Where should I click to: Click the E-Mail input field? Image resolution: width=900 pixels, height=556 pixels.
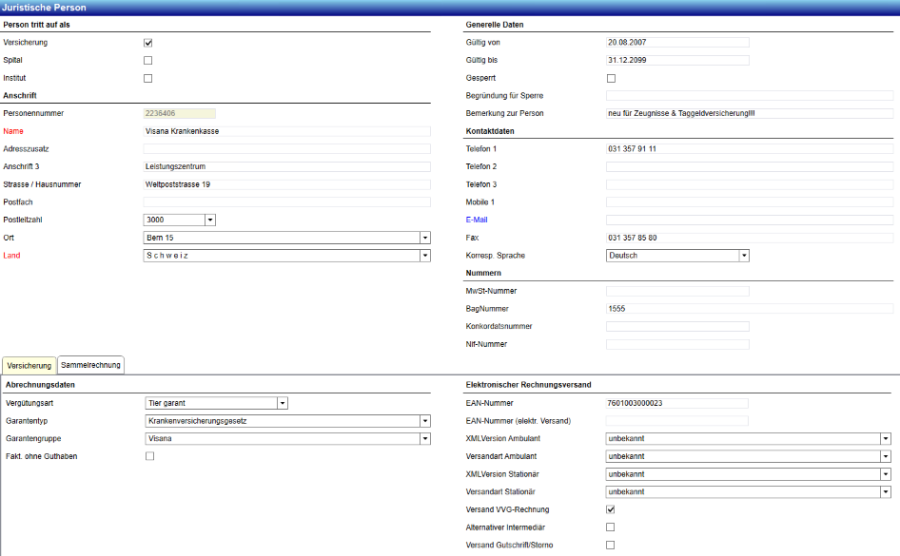point(749,220)
